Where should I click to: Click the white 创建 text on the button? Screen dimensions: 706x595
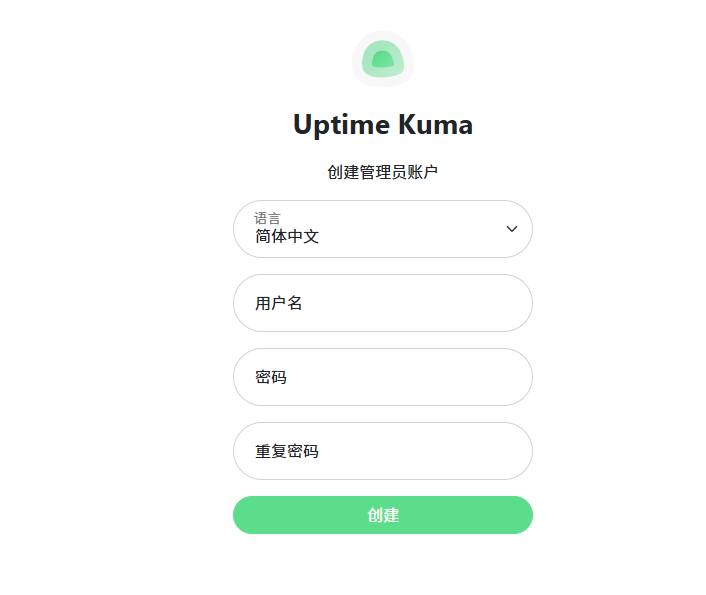(383, 515)
